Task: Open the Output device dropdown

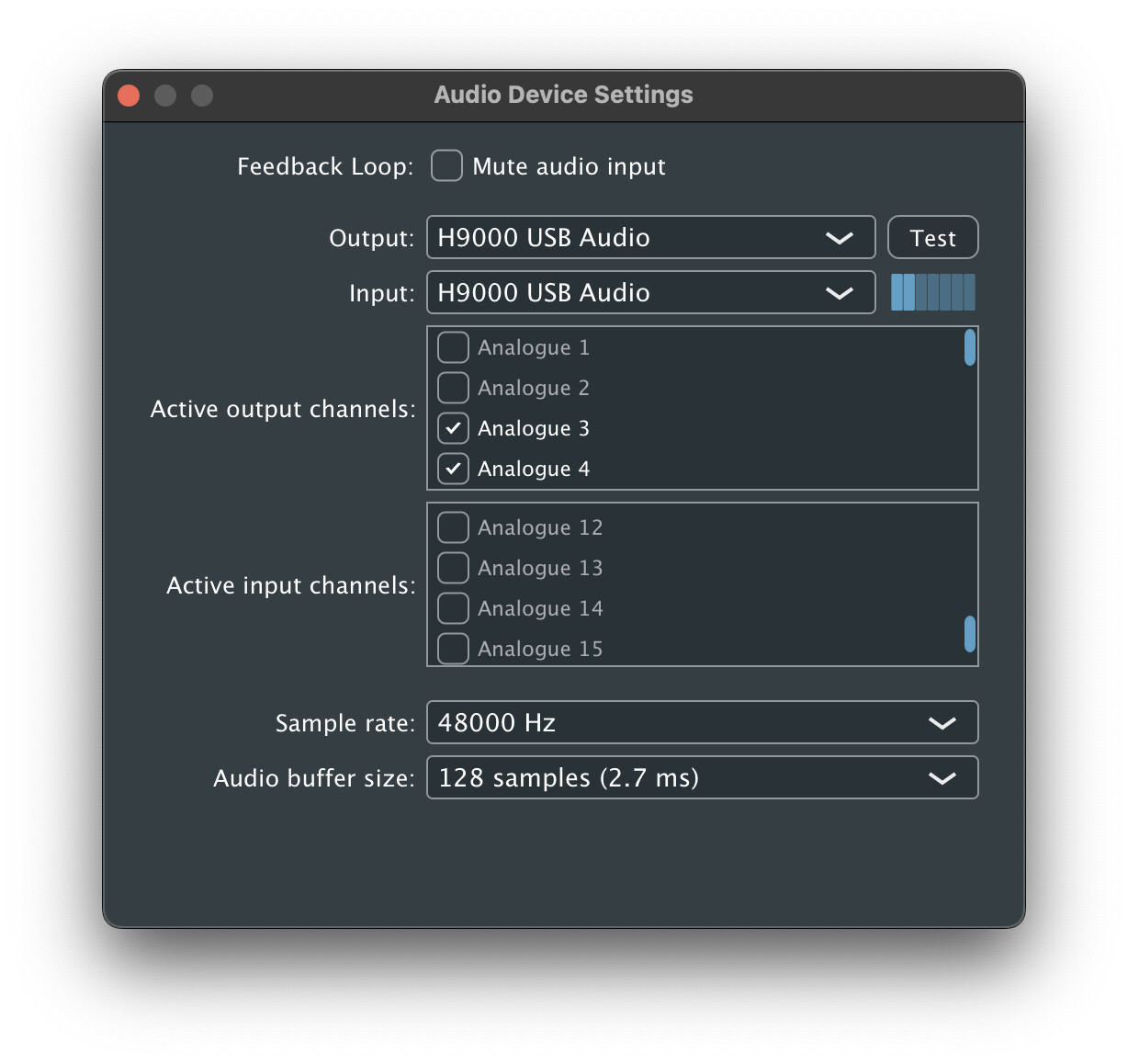Action: click(x=649, y=238)
